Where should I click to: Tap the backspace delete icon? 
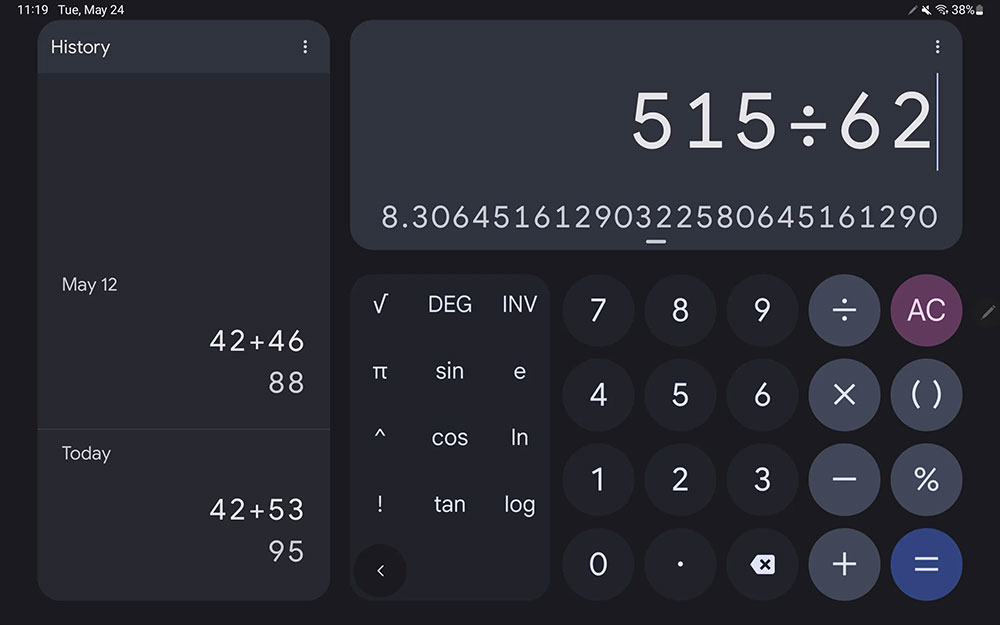[762, 564]
